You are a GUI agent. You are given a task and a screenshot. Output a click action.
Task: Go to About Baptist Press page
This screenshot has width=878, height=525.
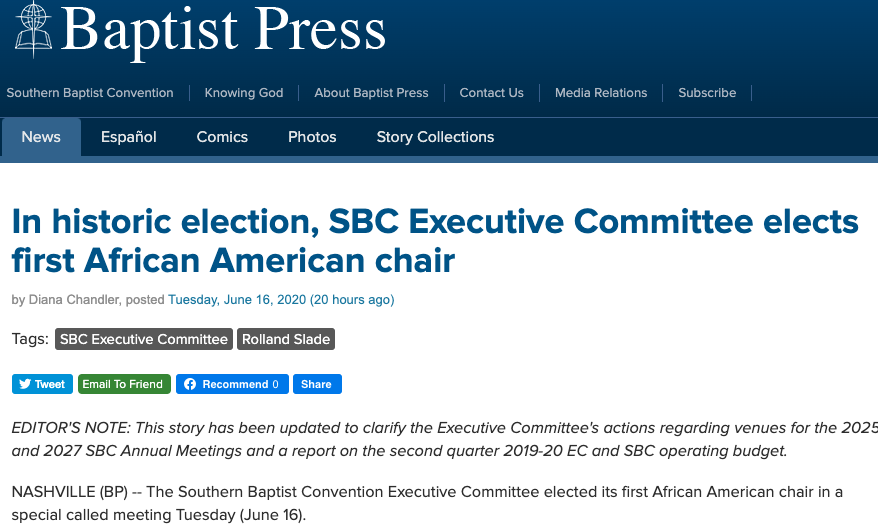click(371, 93)
